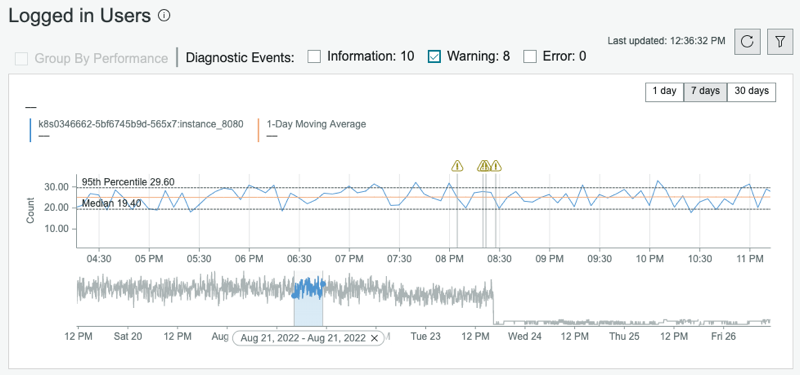
Task: Select the Count y-axis title
Action: [30, 210]
